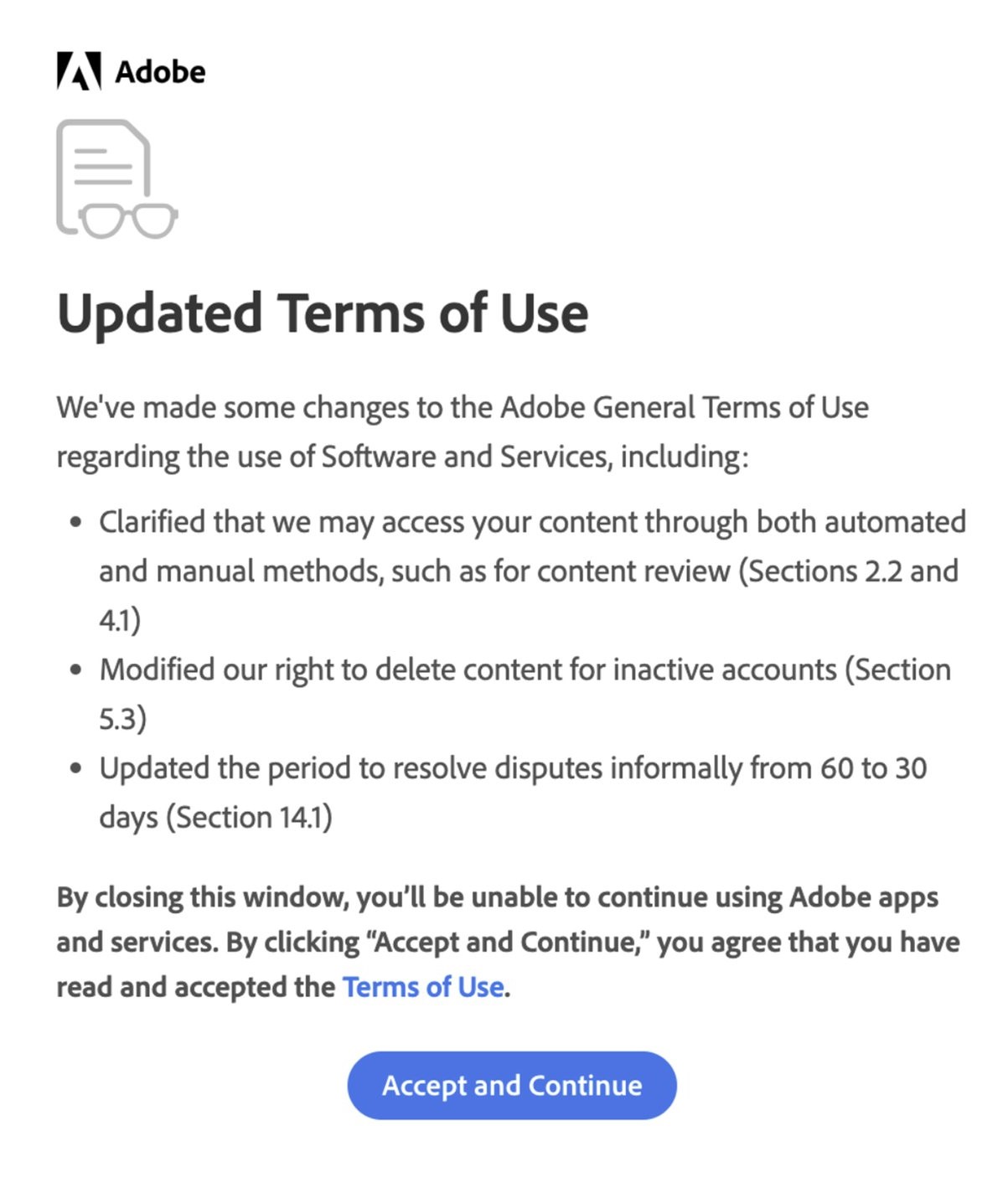Open the Terms of Use link
Screen dimensions: 1008x1178
point(423,987)
